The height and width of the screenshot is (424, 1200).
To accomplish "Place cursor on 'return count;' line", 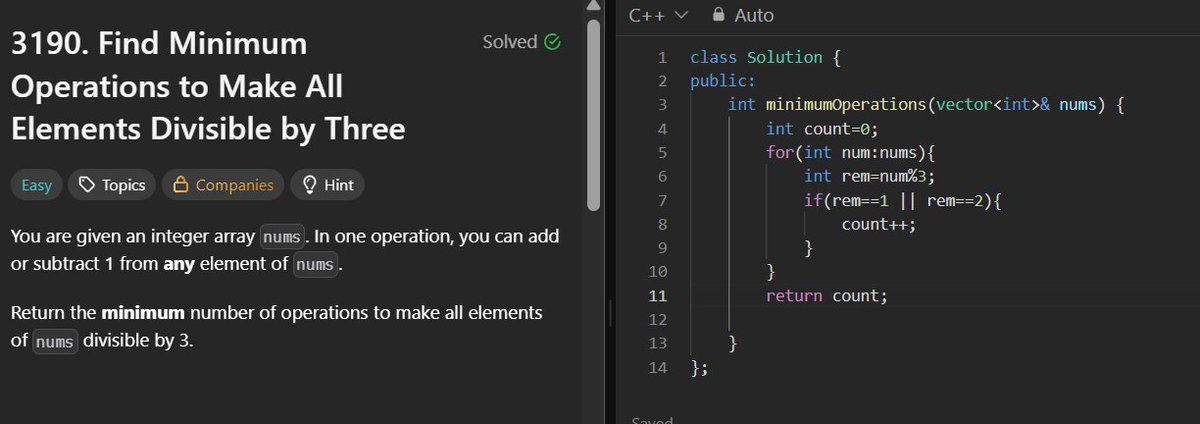I will pyautogui.click(x=826, y=296).
